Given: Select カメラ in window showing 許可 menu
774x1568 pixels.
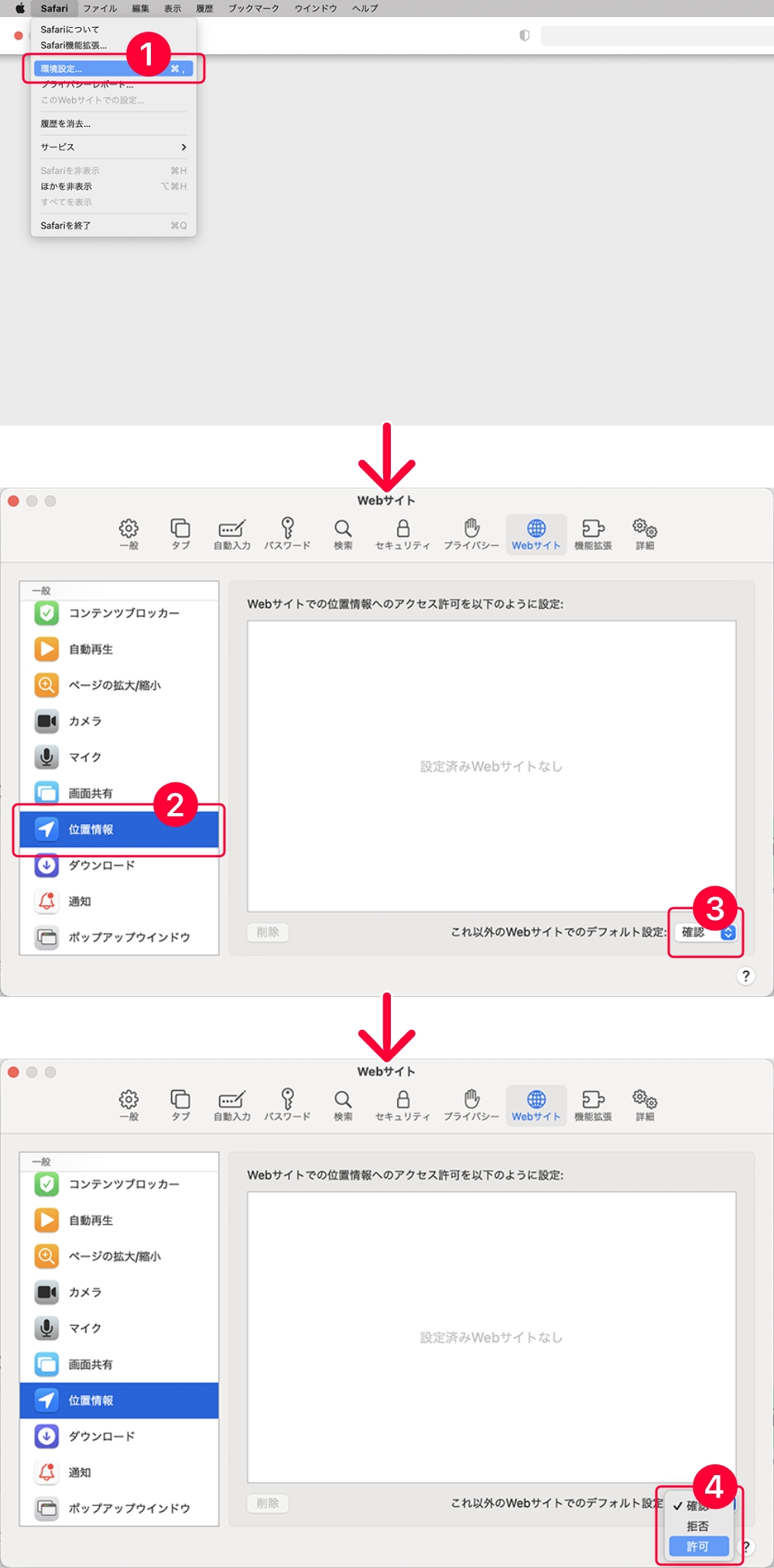Looking at the screenshot, I should click(119, 1292).
